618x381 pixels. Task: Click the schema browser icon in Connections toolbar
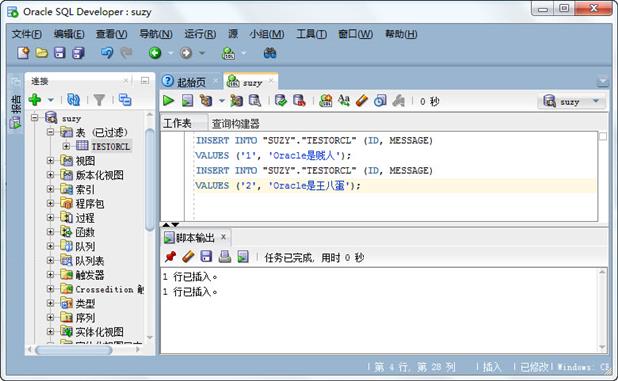pyautogui.click(x=125, y=100)
